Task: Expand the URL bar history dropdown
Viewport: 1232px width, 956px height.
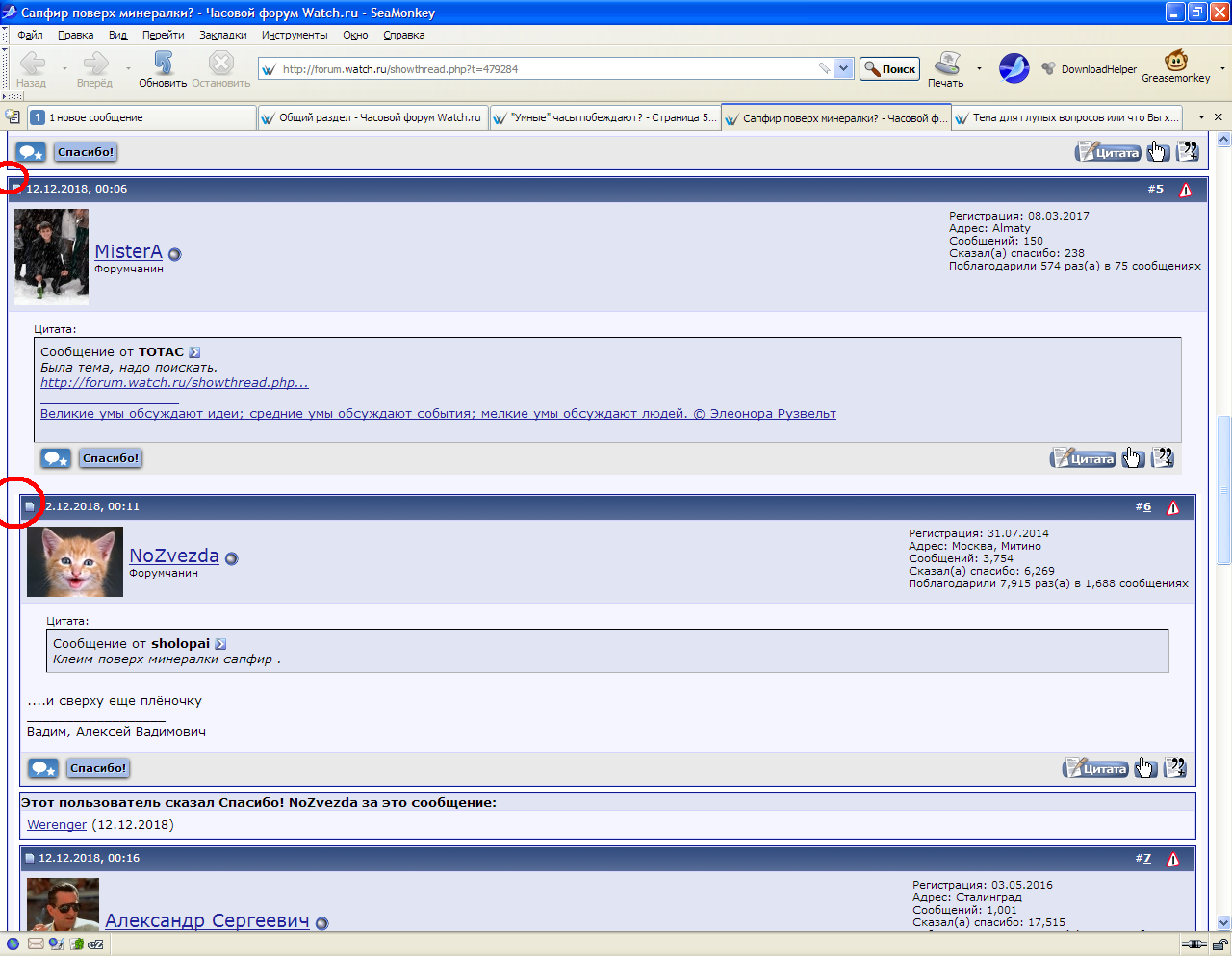Action: pos(844,69)
